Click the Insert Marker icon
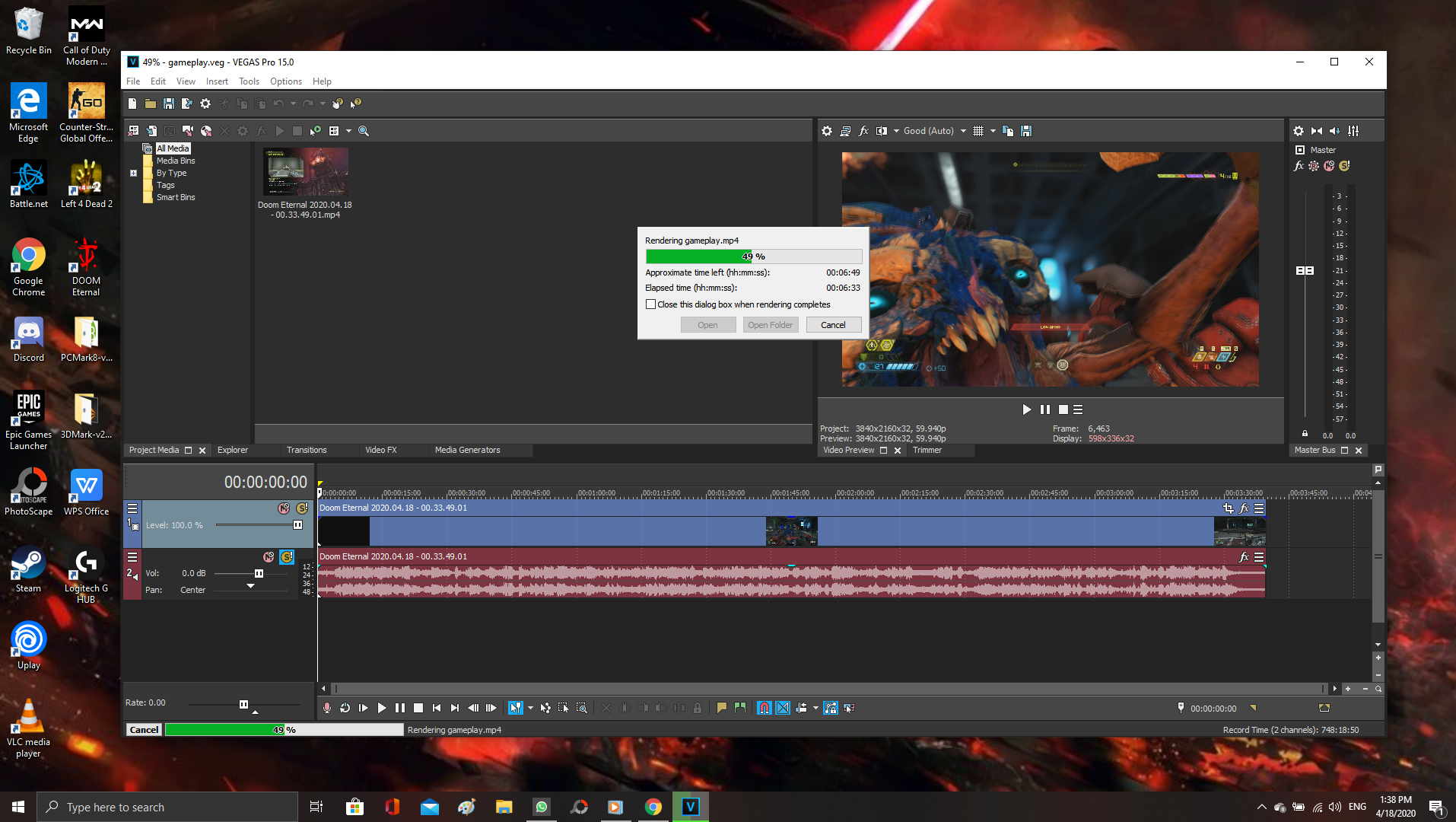 (722, 709)
